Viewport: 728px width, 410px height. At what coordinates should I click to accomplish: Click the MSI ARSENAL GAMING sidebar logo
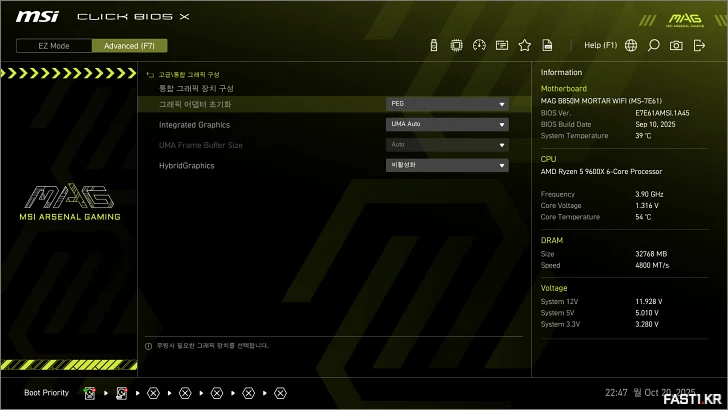(x=70, y=202)
